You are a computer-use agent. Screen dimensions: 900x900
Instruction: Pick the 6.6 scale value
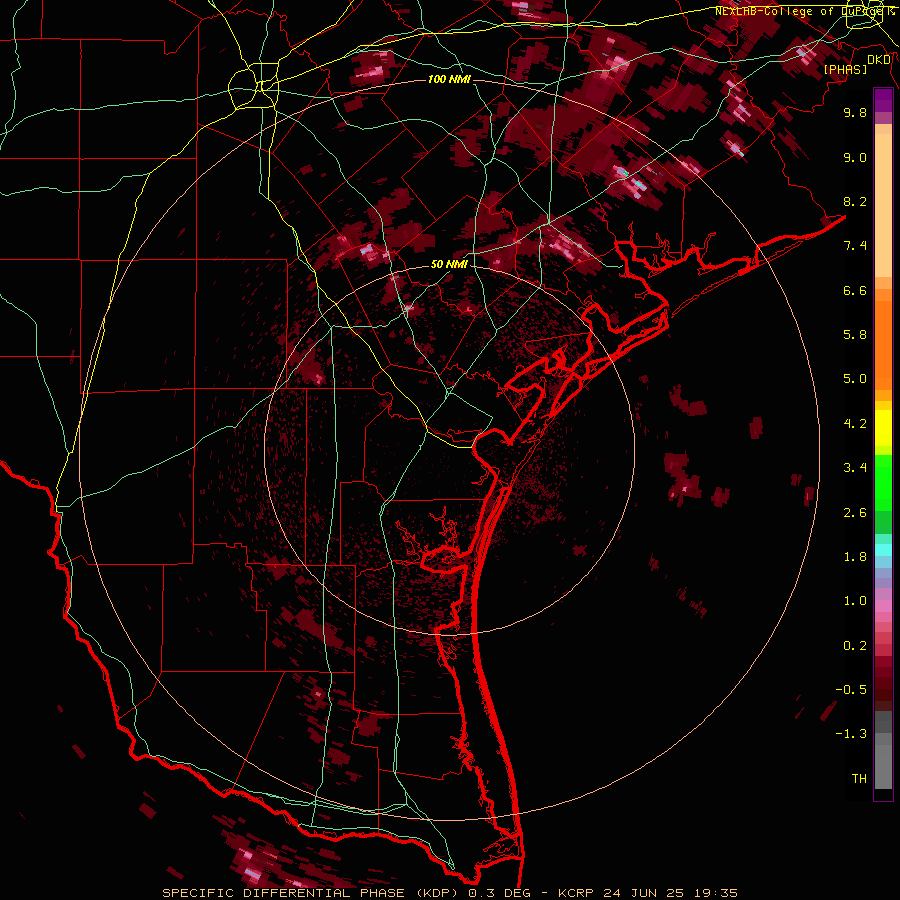(x=855, y=290)
